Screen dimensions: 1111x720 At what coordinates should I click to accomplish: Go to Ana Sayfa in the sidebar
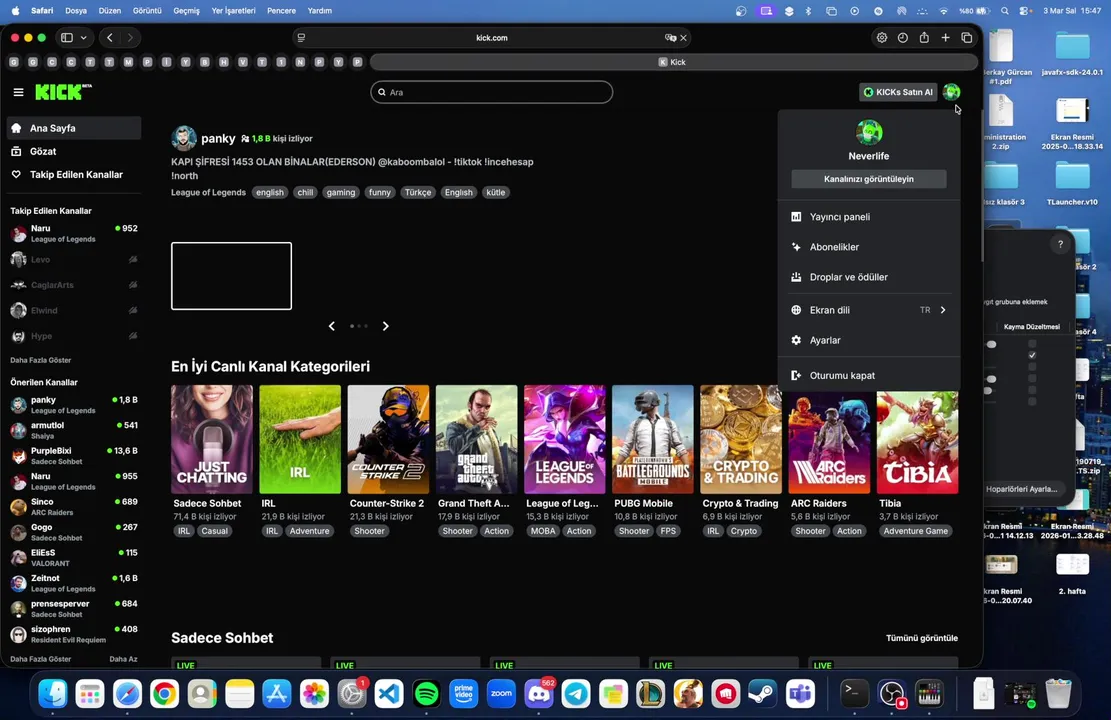point(74,128)
